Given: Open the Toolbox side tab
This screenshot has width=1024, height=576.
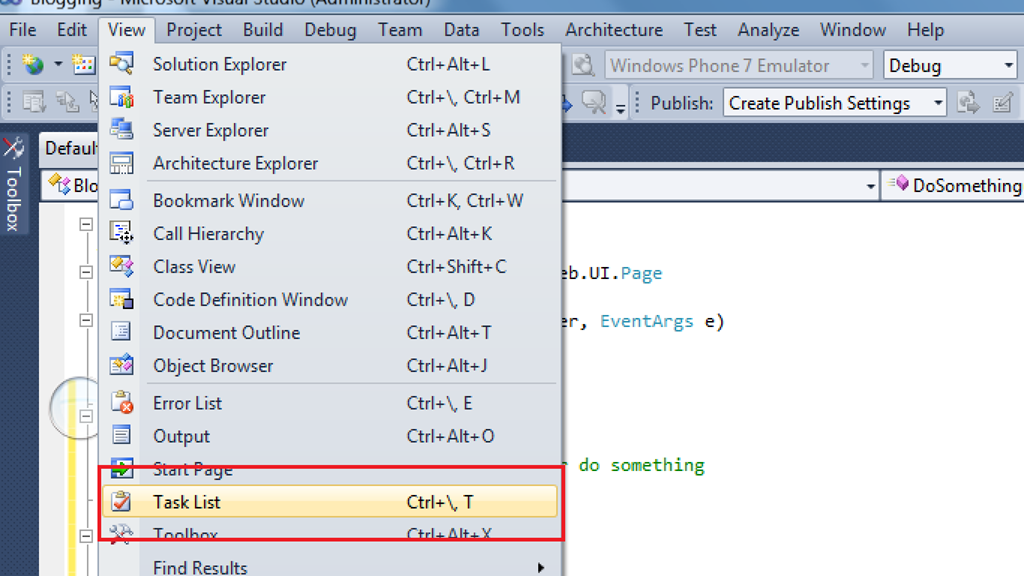Looking at the screenshot, I should [14, 184].
